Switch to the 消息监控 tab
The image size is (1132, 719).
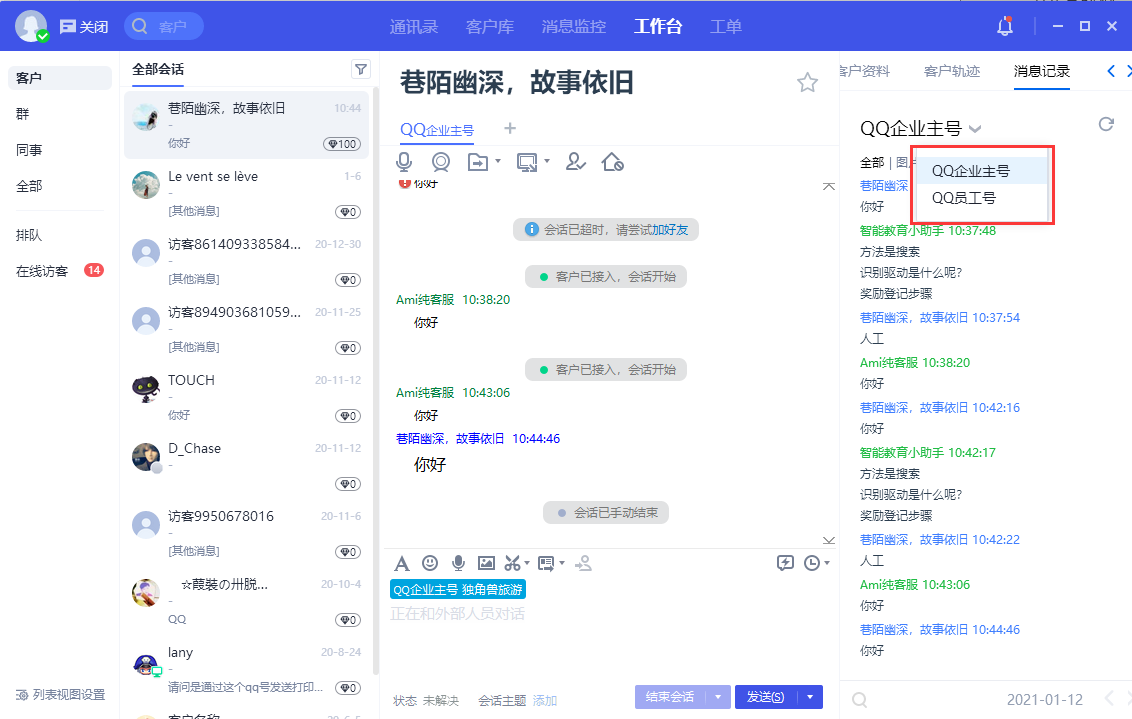click(x=573, y=27)
